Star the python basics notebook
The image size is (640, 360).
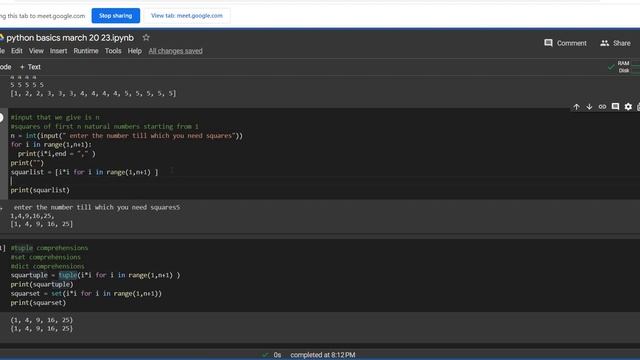click(146, 38)
